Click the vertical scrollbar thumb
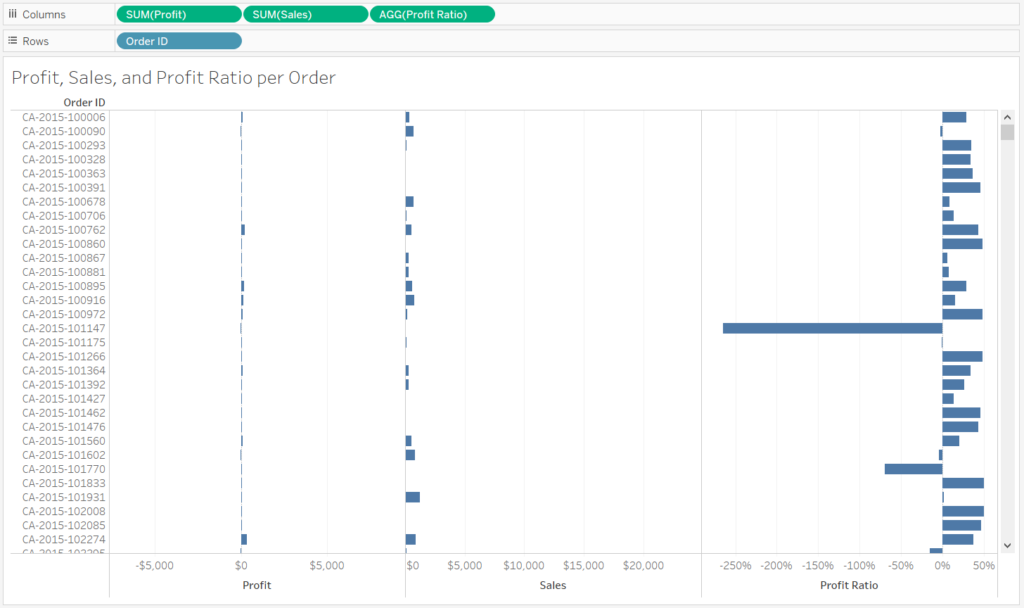Image resolution: width=1024 pixels, height=608 pixels. coord(1007,133)
